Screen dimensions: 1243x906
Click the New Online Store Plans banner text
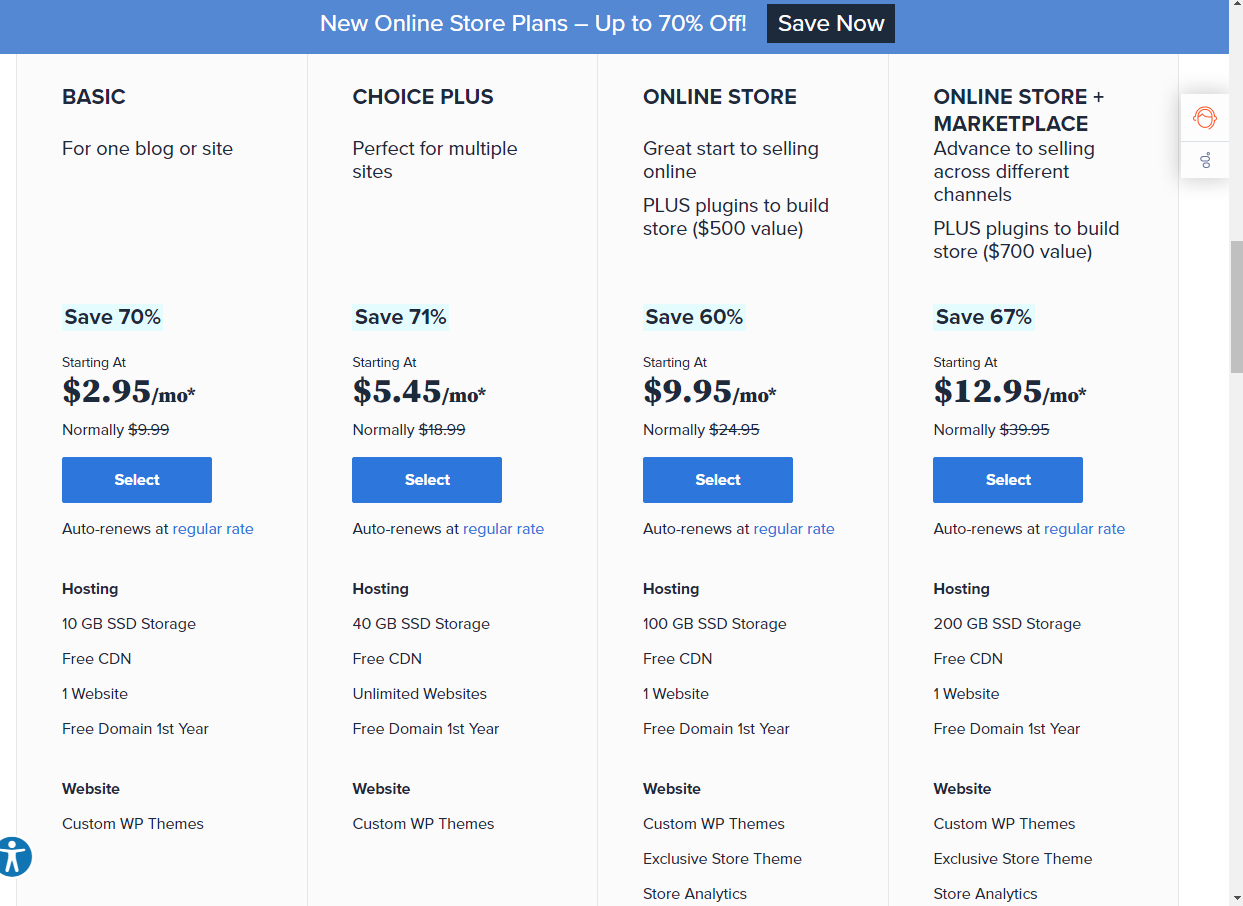tap(533, 24)
